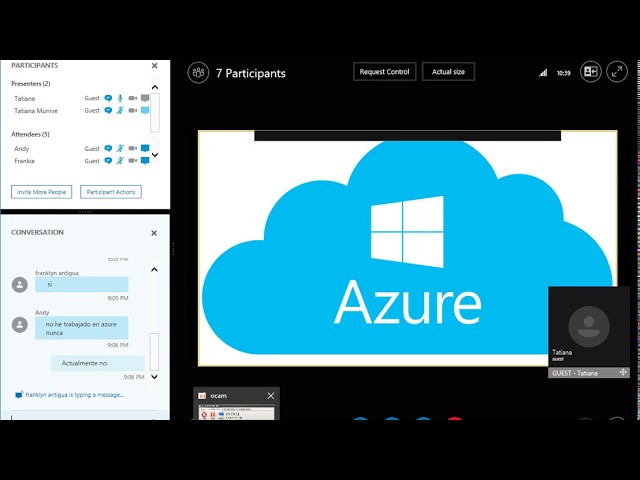Viewport: 640px width, 480px height.
Task: Click Andy's video camera icon
Action: (x=133, y=149)
